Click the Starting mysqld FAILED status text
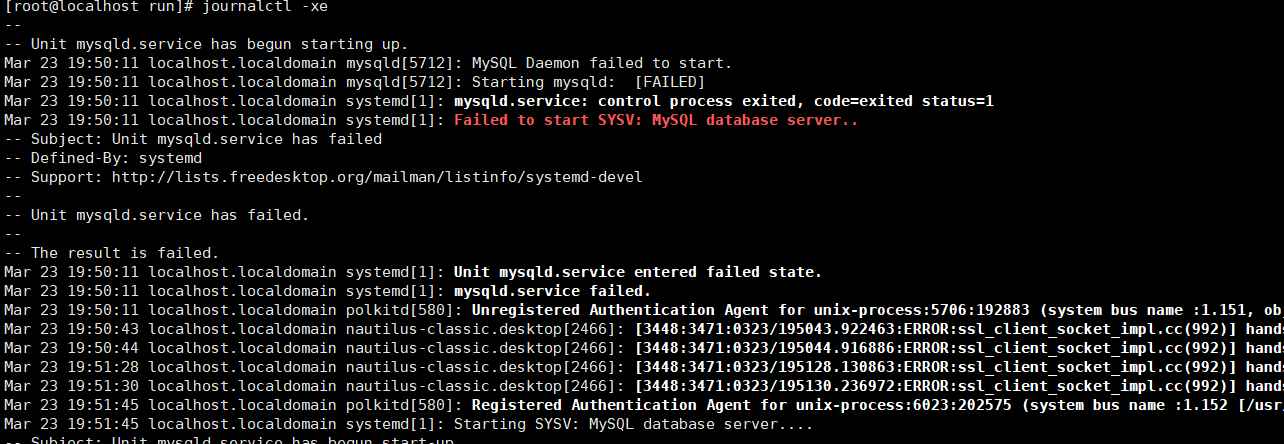The image size is (1284, 444). point(588,82)
